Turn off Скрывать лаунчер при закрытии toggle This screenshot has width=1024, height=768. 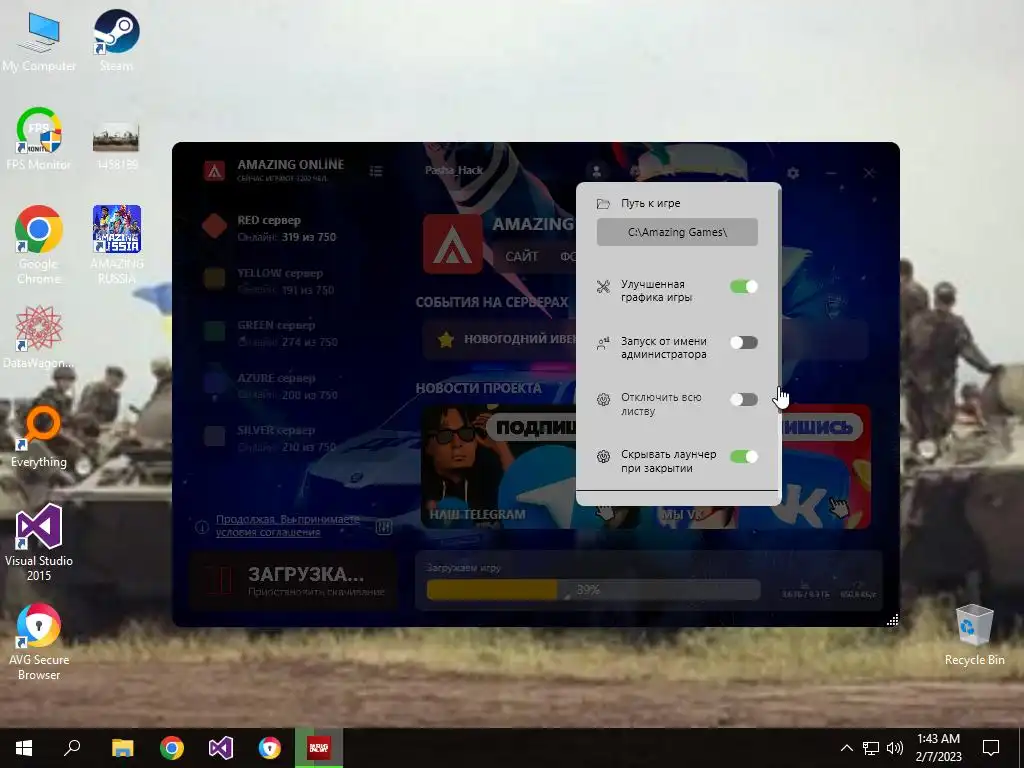coord(744,456)
